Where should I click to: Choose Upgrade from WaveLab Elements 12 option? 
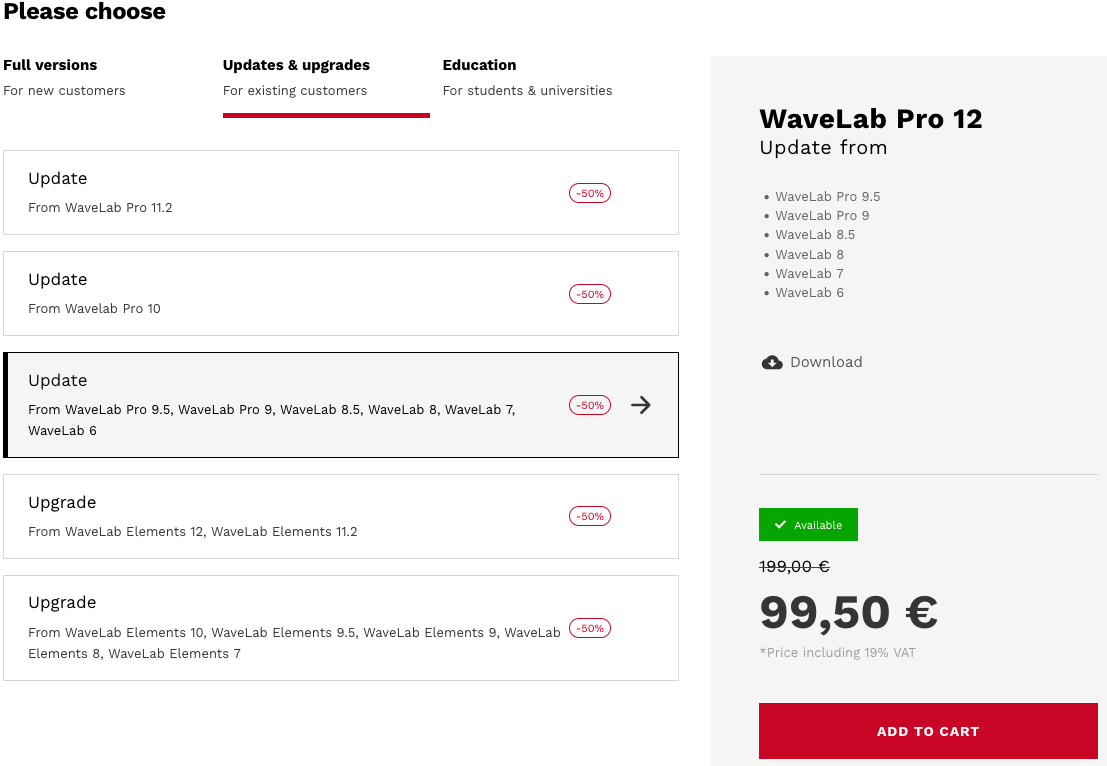[x=300, y=516]
